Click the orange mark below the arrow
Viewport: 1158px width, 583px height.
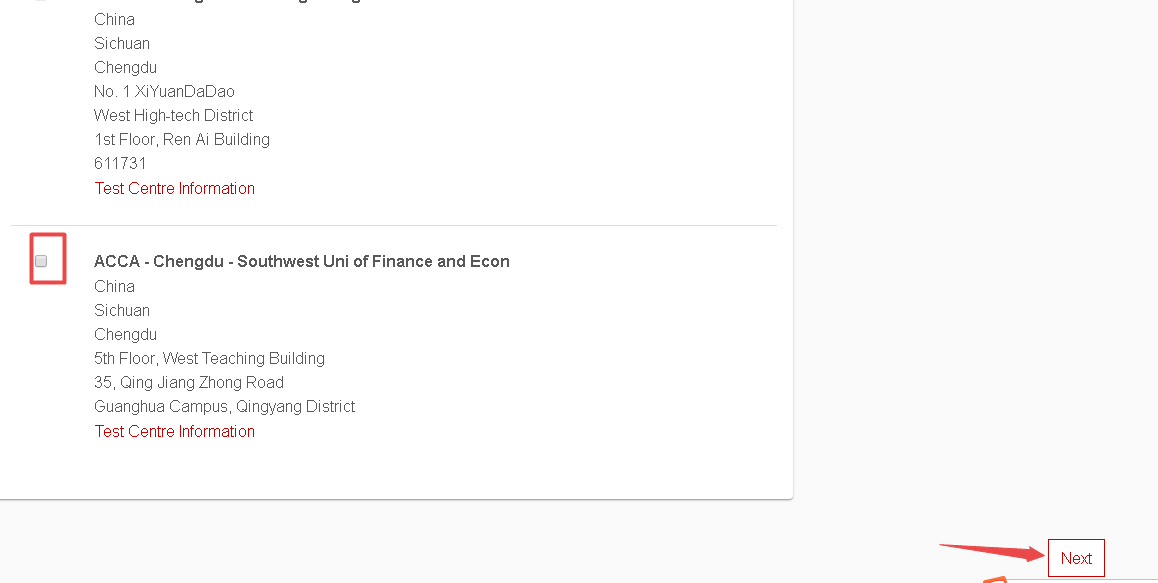pyautogui.click(x=994, y=578)
